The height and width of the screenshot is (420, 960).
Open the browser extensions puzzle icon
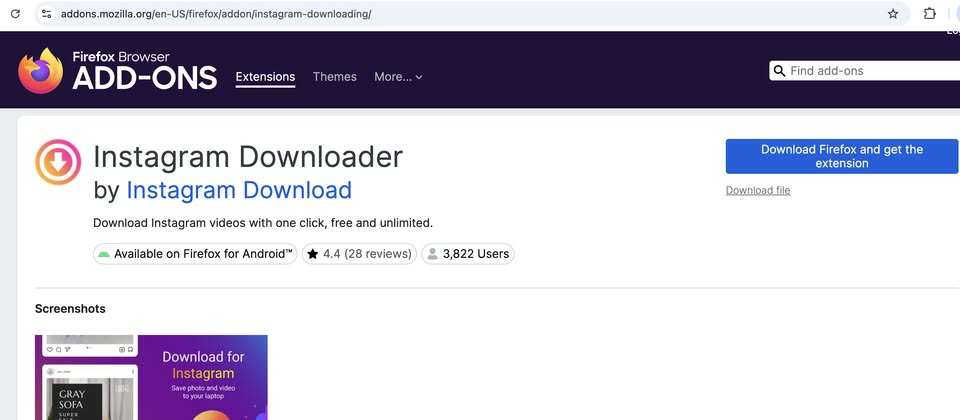click(929, 14)
